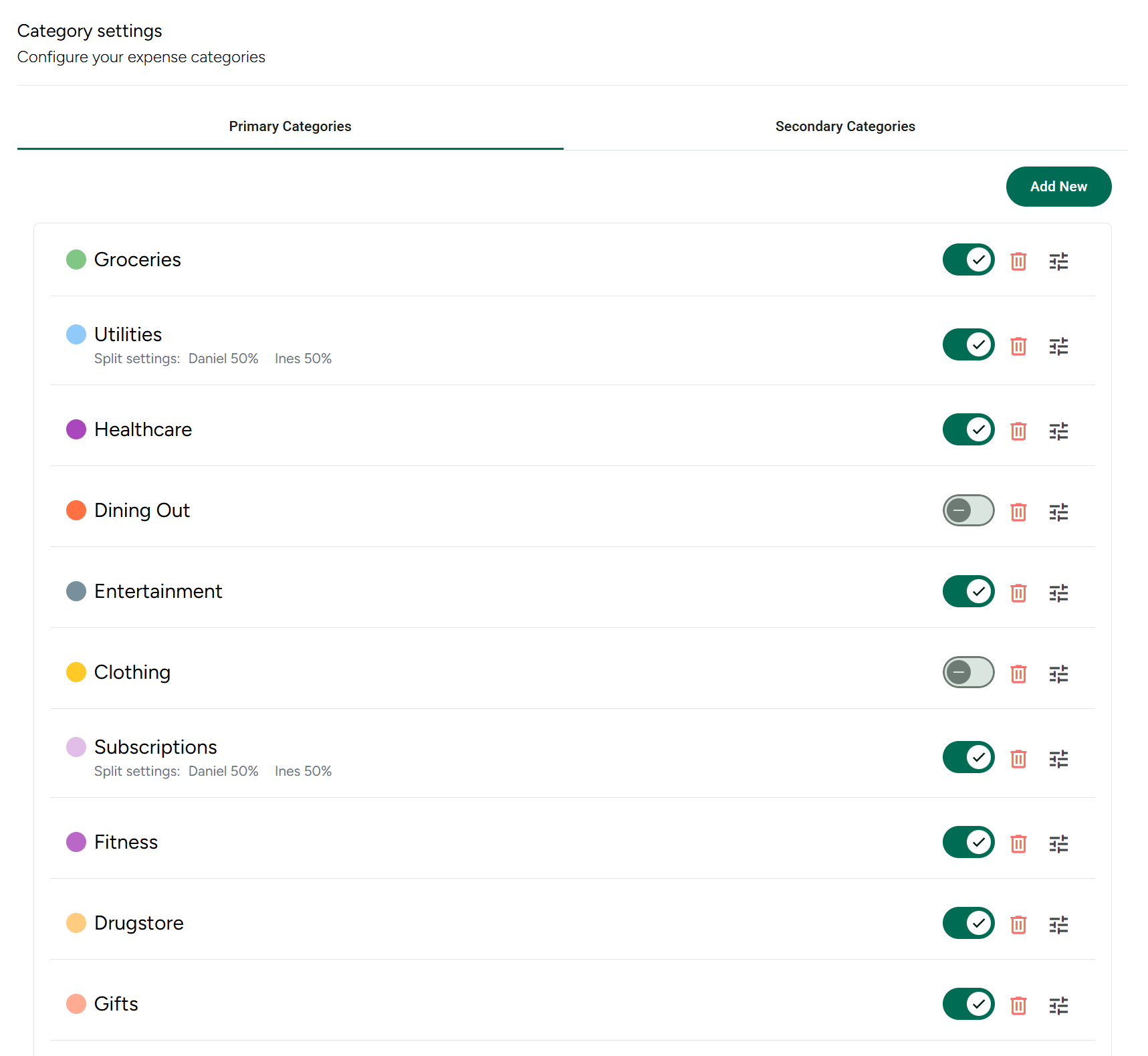Delete the Groceries category
The image size is (1148, 1056).
[x=1018, y=261]
